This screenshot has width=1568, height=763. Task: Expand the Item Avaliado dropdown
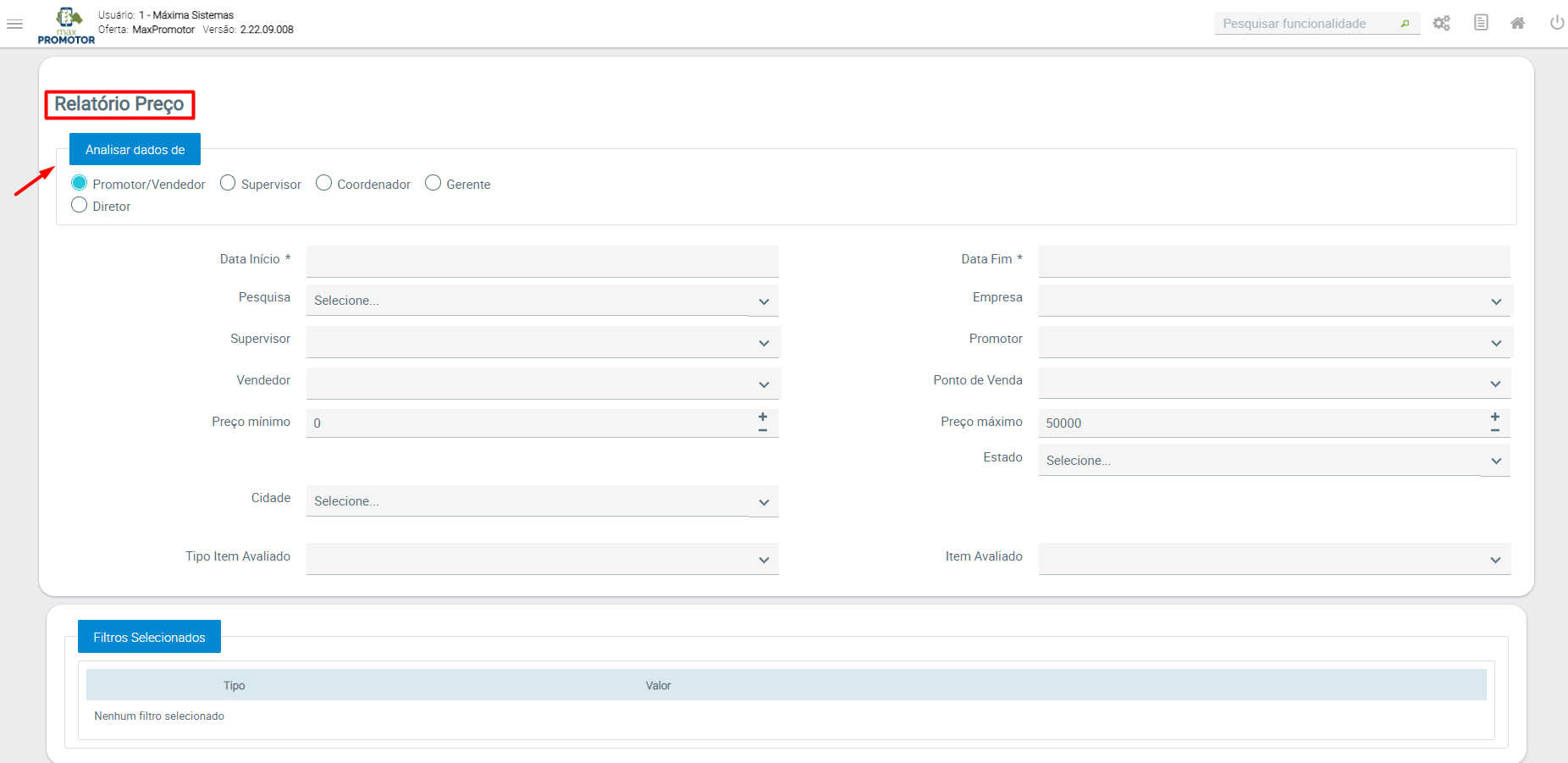tap(1274, 559)
